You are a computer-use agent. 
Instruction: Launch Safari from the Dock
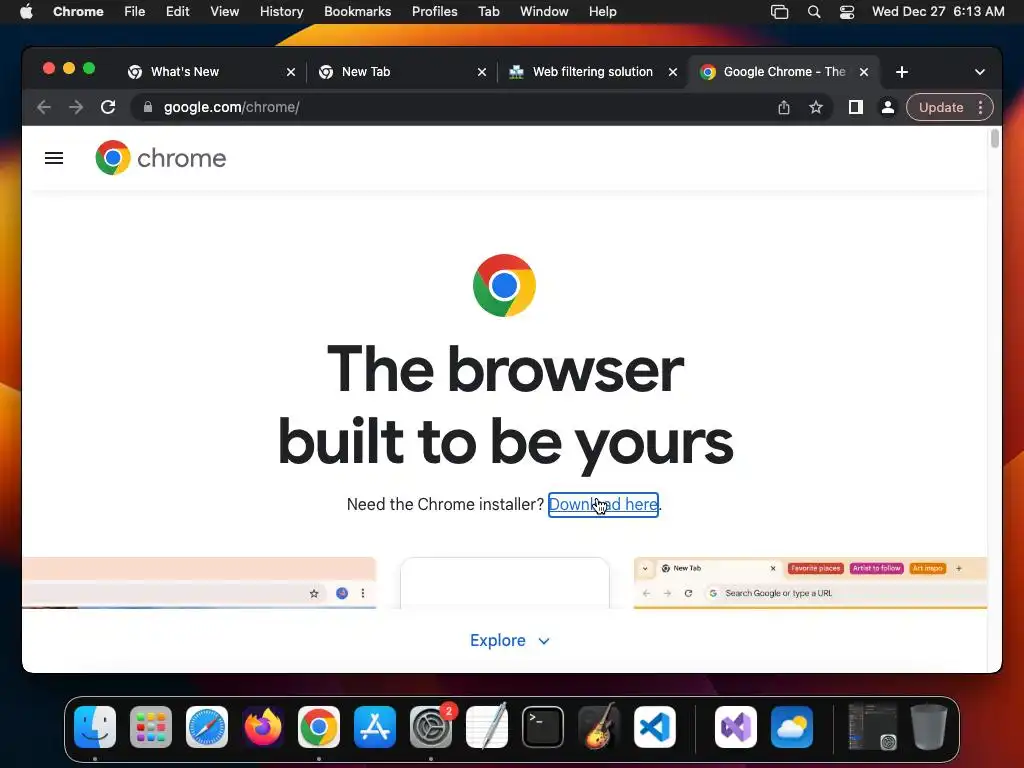tap(207, 727)
